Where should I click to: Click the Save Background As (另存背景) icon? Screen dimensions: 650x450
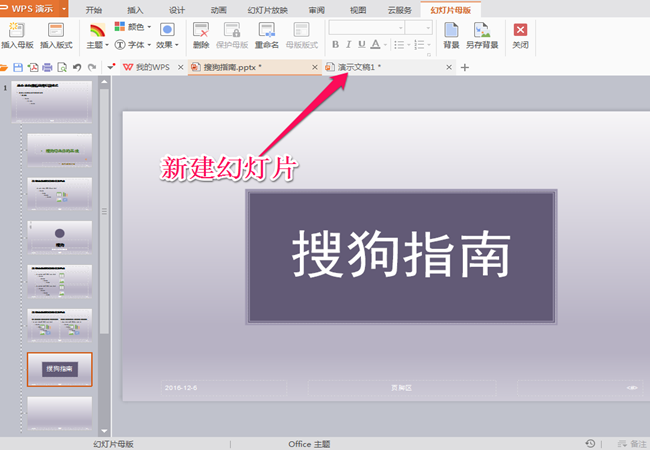482,30
